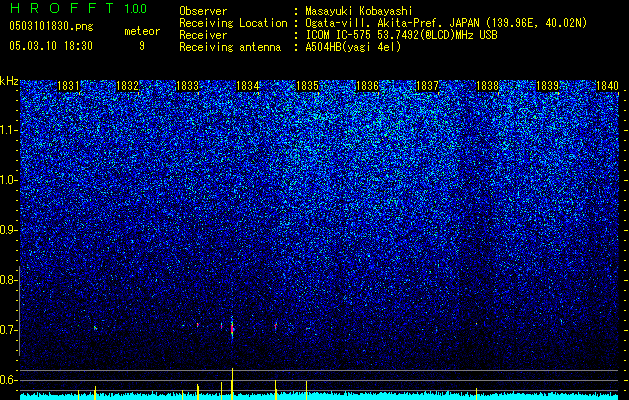The width and height of the screenshot is (629, 400).
Task: Click the cyan noise level bar
Action: click(319, 396)
